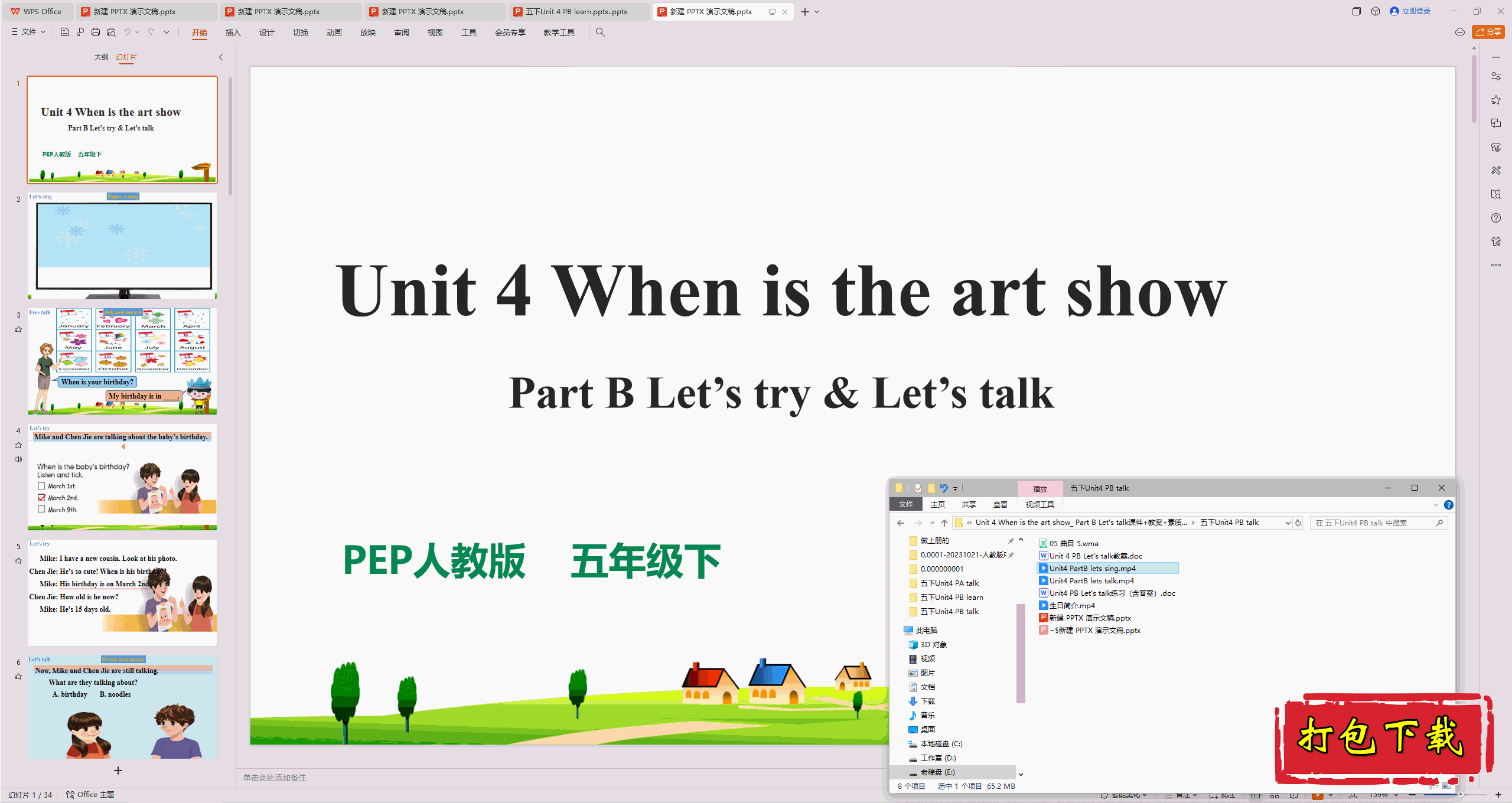Image resolution: width=1512 pixels, height=803 pixels.
Task: Click Explorer back navigation arrow
Action: [901, 523]
